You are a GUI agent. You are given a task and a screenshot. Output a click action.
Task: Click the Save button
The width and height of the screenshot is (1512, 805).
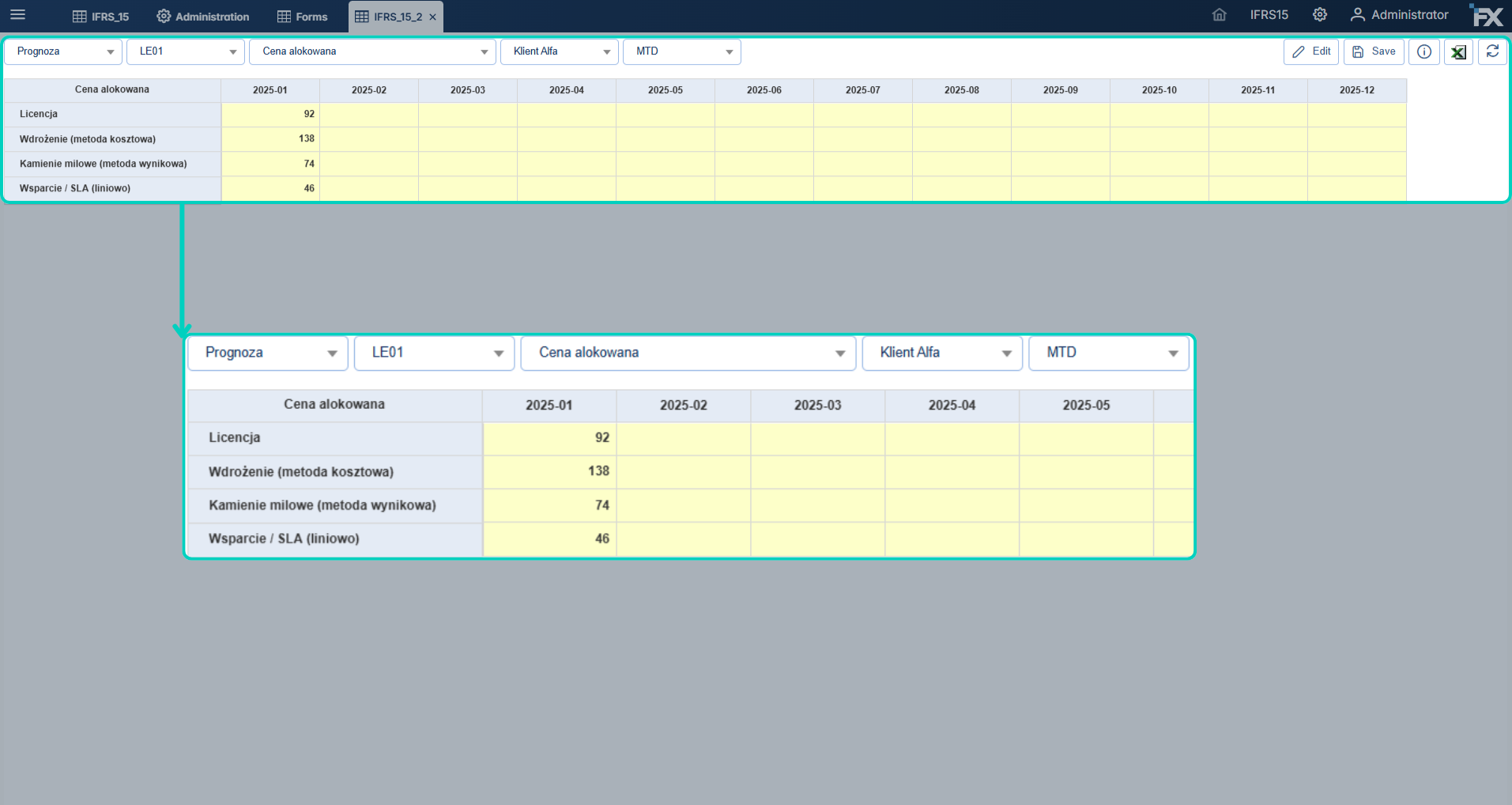[x=1374, y=51]
